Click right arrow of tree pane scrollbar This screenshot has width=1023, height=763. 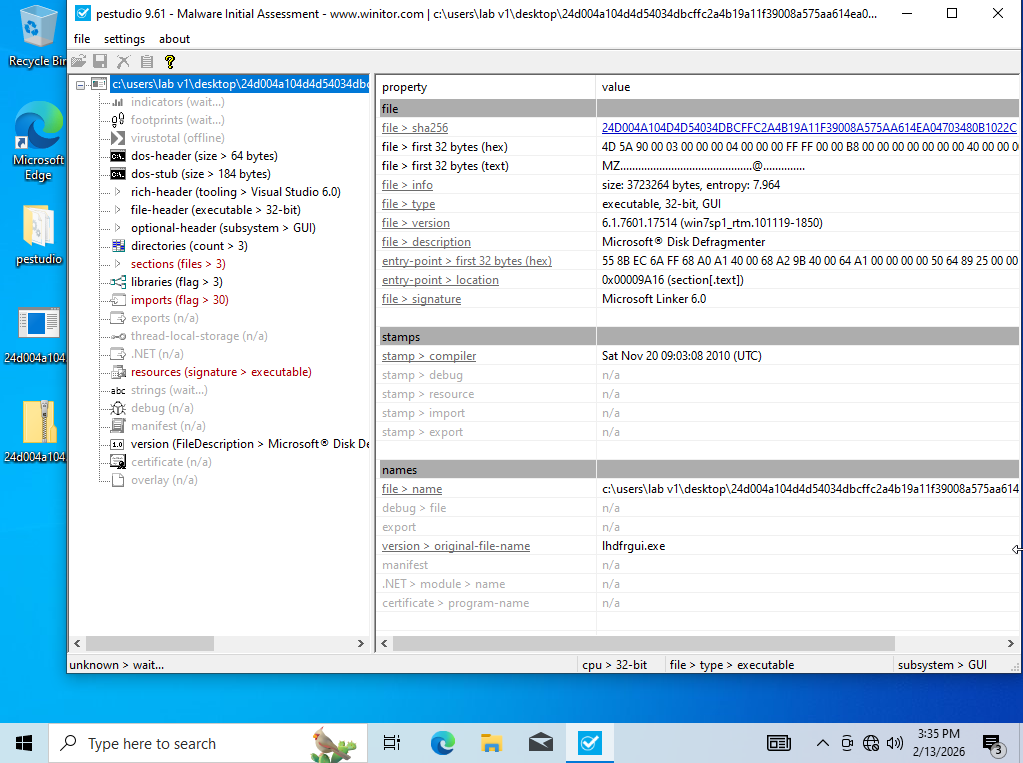361,644
